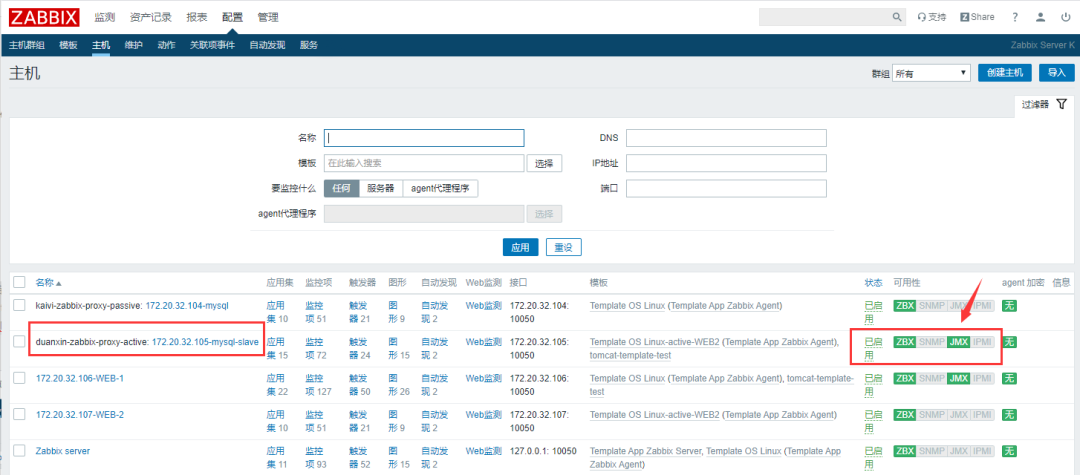Open the 监测 top menu

(105, 17)
